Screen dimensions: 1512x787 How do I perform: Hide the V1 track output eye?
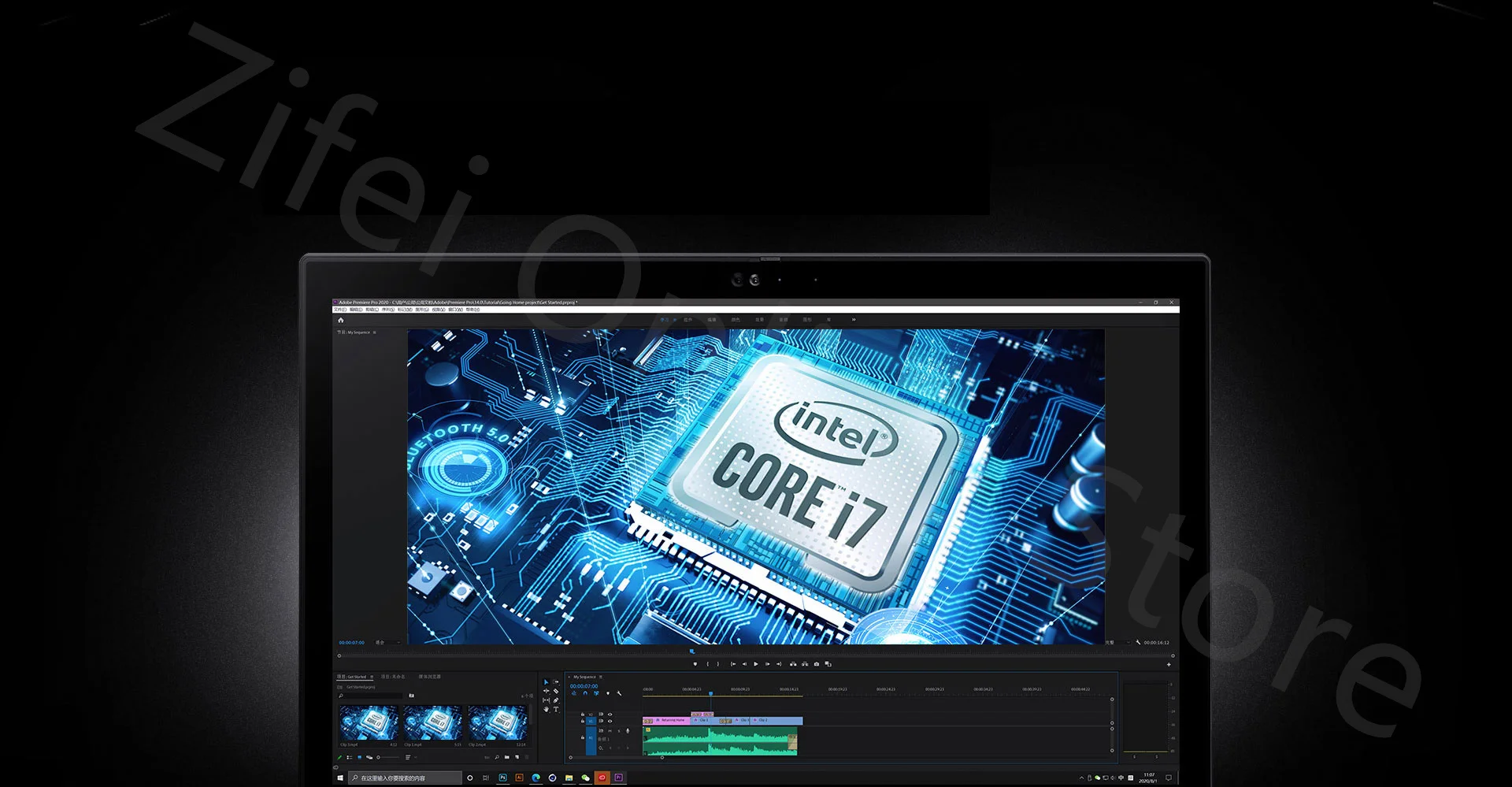pos(610,721)
